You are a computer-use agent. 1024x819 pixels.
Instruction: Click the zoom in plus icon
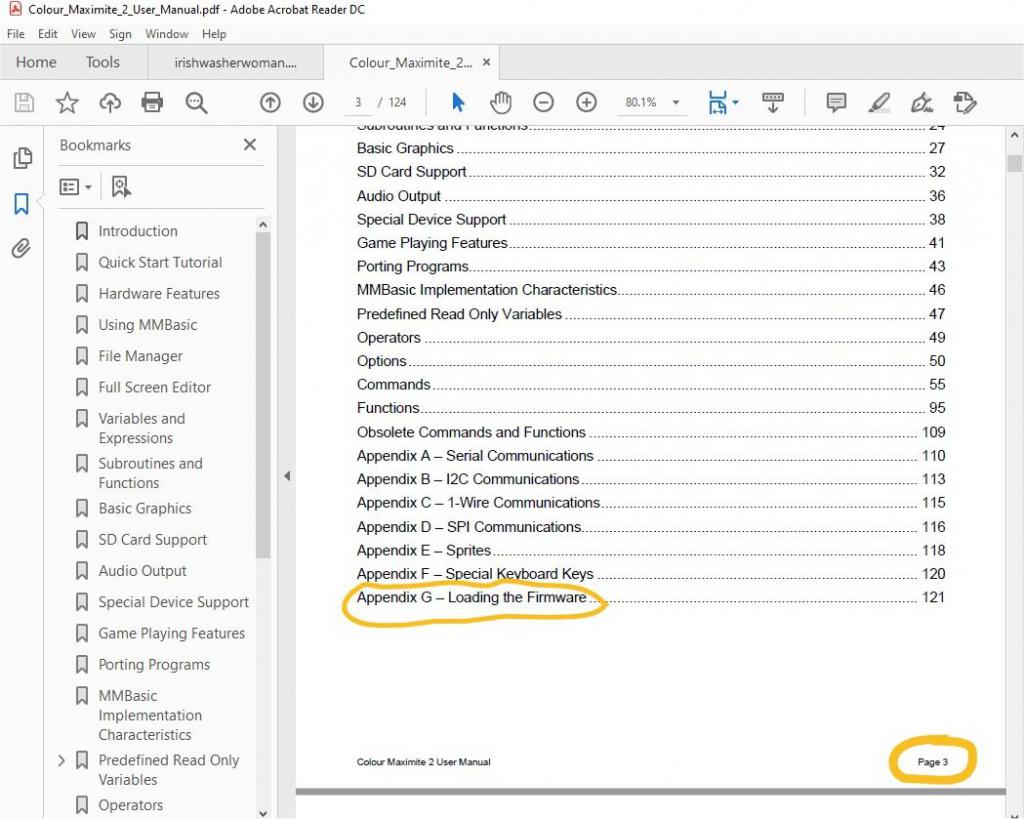click(x=586, y=102)
